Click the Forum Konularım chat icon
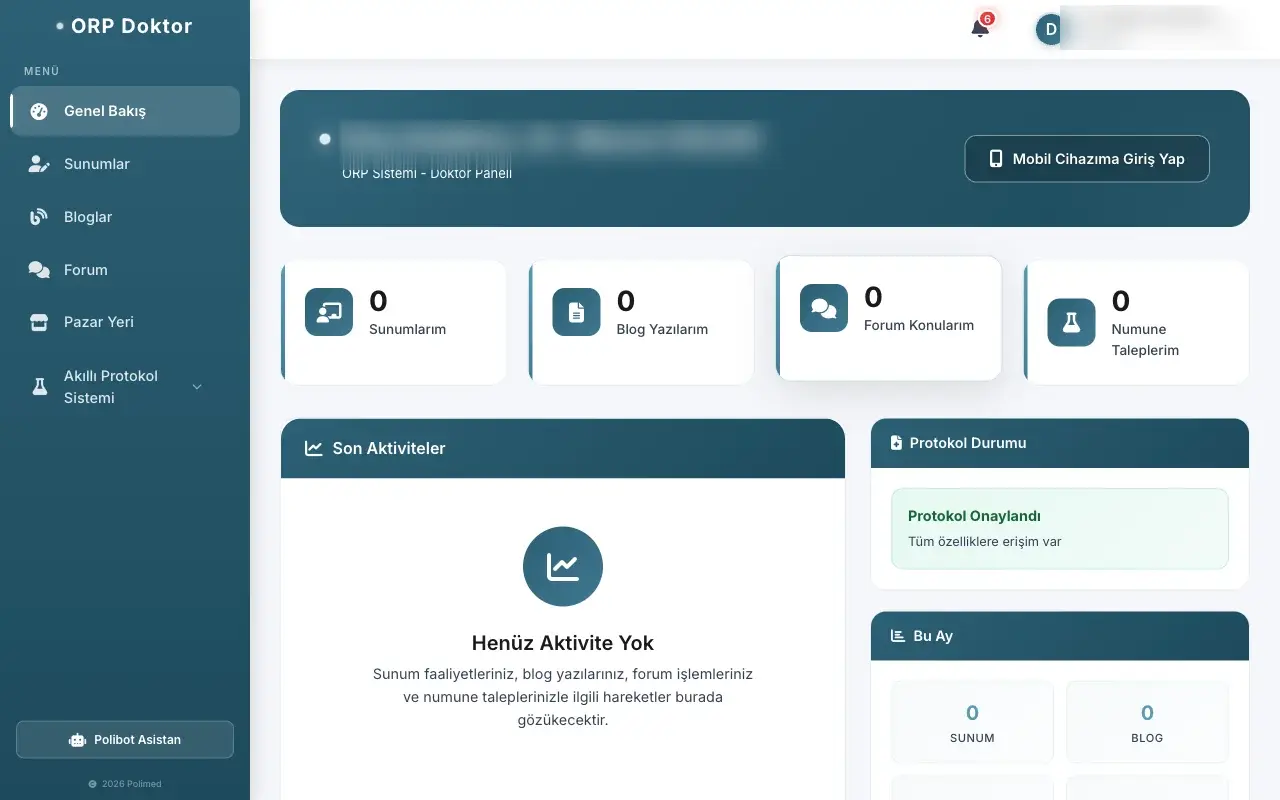 (x=824, y=308)
